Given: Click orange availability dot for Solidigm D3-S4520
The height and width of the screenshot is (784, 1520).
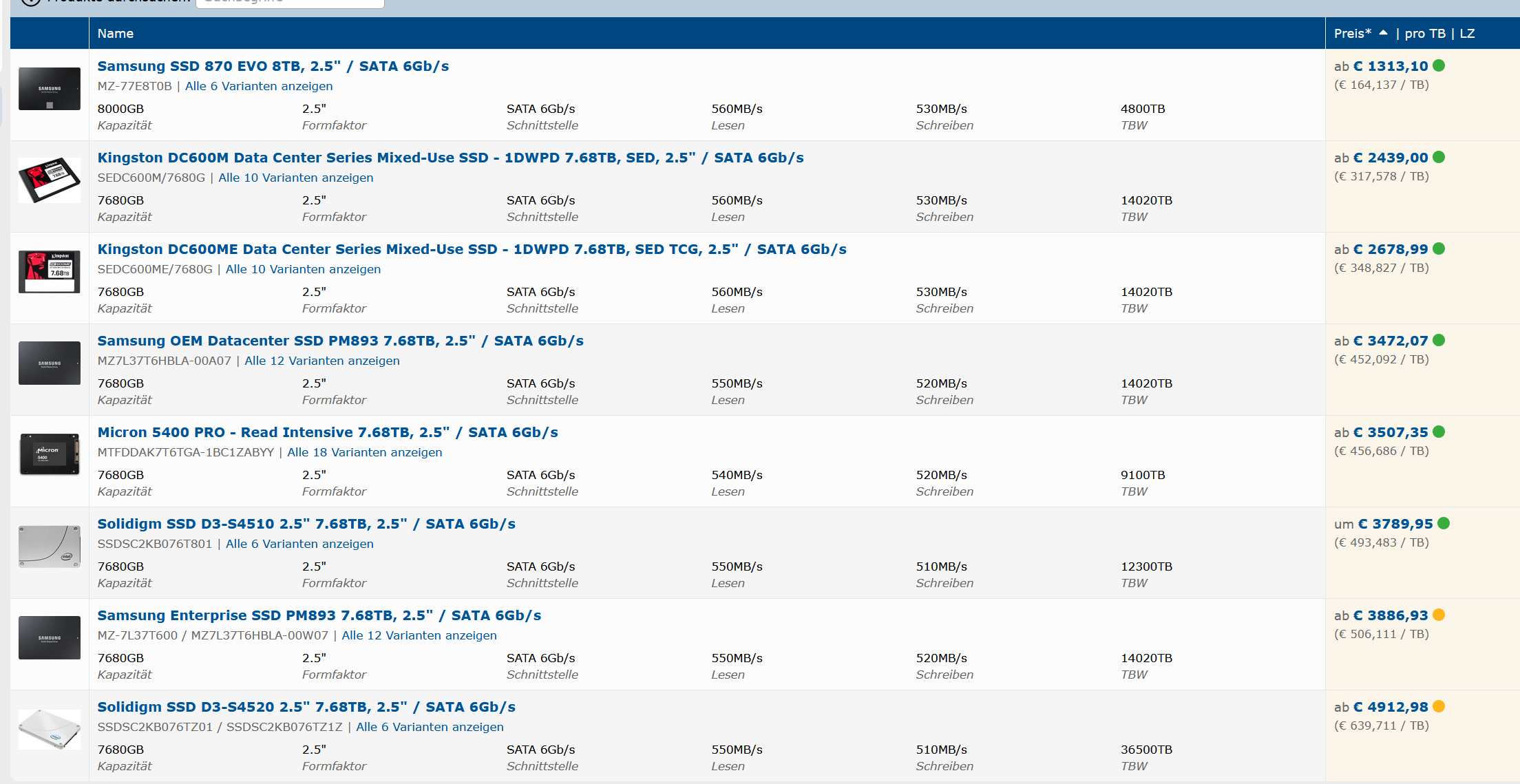Looking at the screenshot, I should click(1439, 707).
